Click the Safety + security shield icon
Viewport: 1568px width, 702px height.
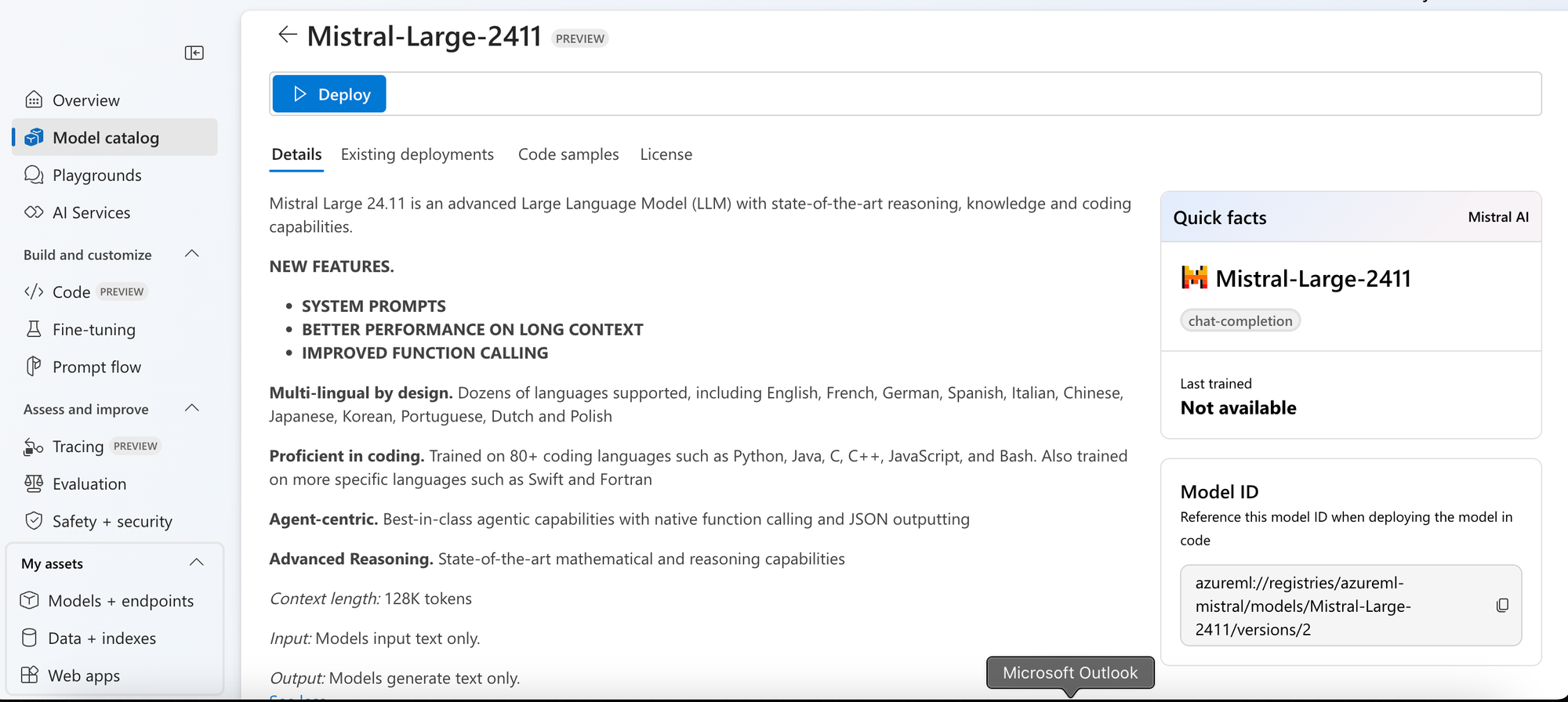(x=34, y=521)
